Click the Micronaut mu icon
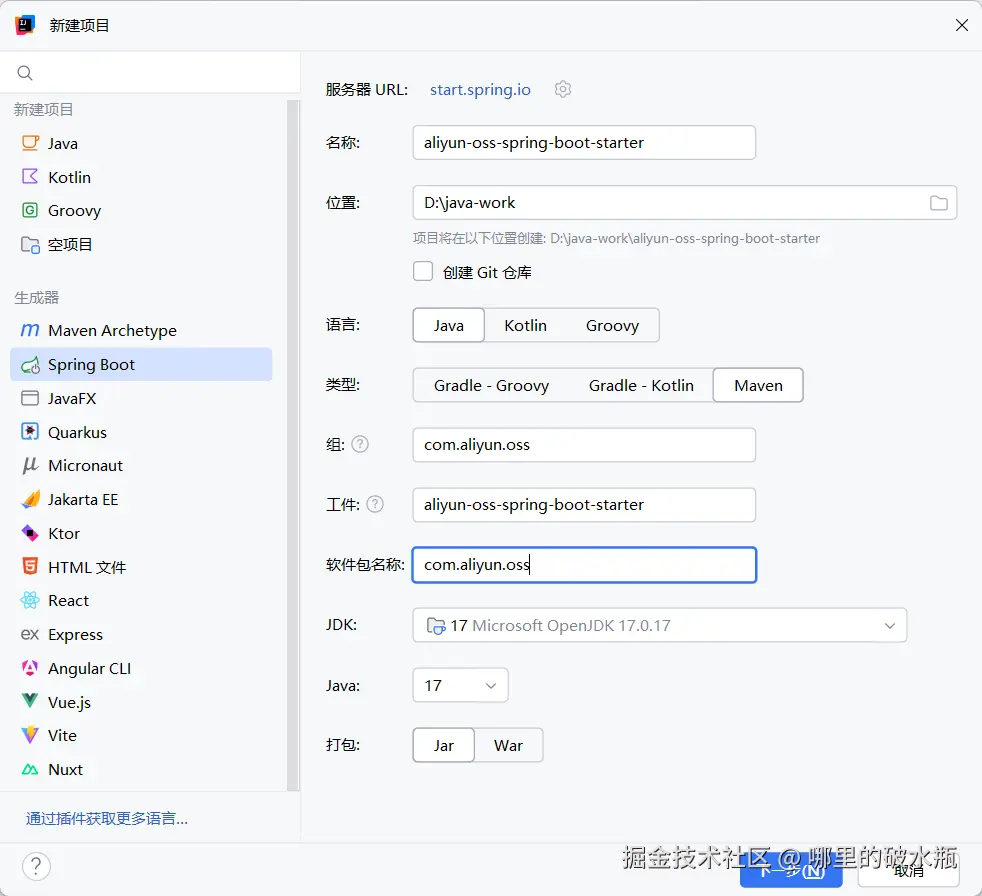The image size is (982, 896). pos(30,465)
